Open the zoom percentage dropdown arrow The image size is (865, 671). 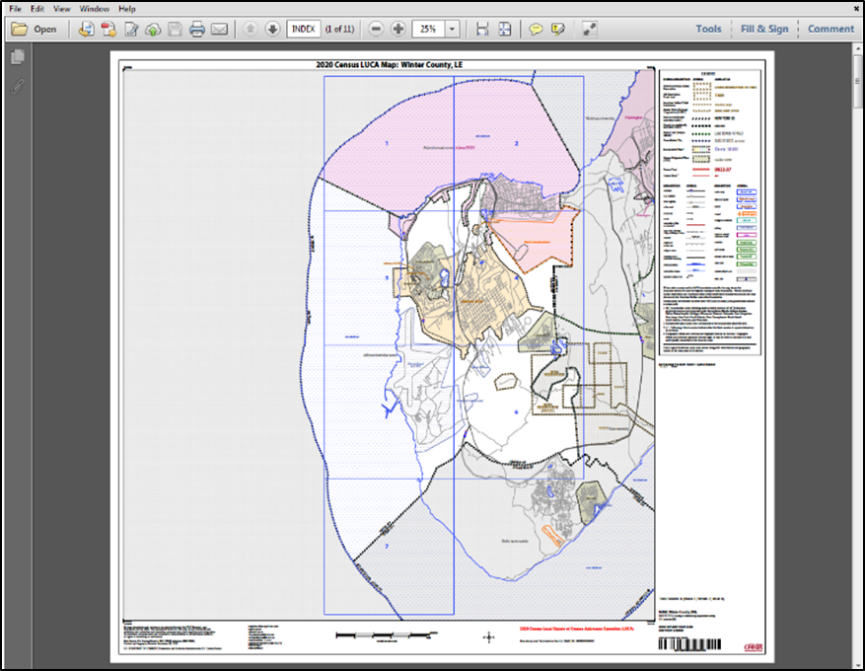(x=452, y=29)
